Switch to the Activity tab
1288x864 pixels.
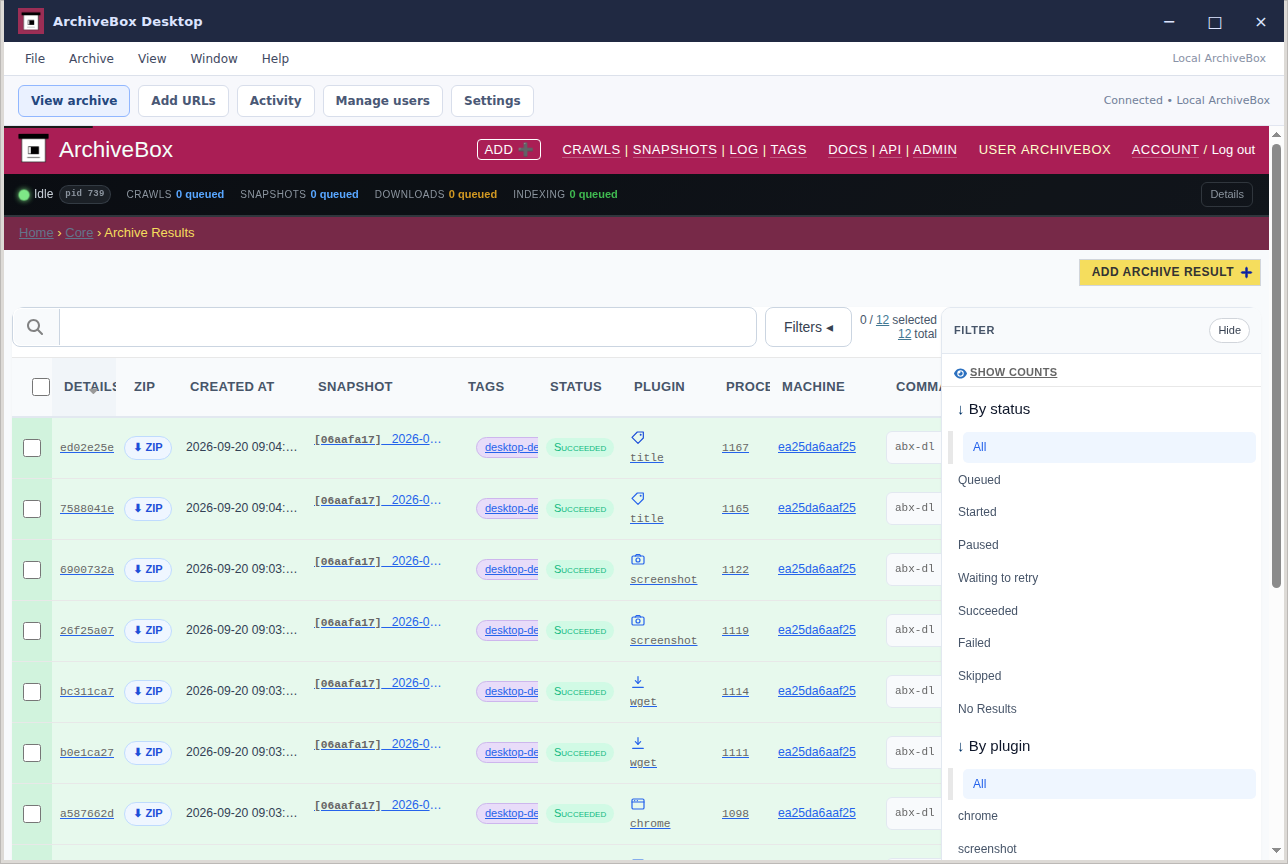[x=275, y=101]
